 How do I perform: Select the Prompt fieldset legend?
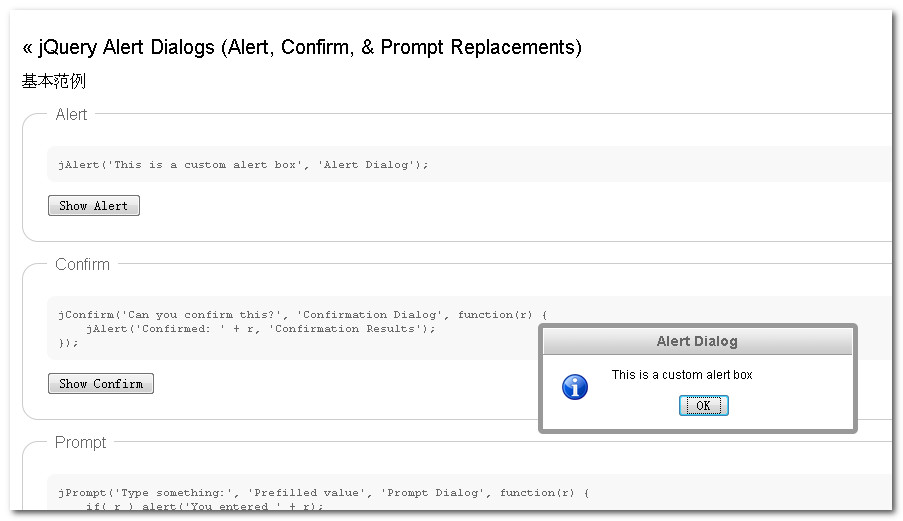(x=81, y=442)
